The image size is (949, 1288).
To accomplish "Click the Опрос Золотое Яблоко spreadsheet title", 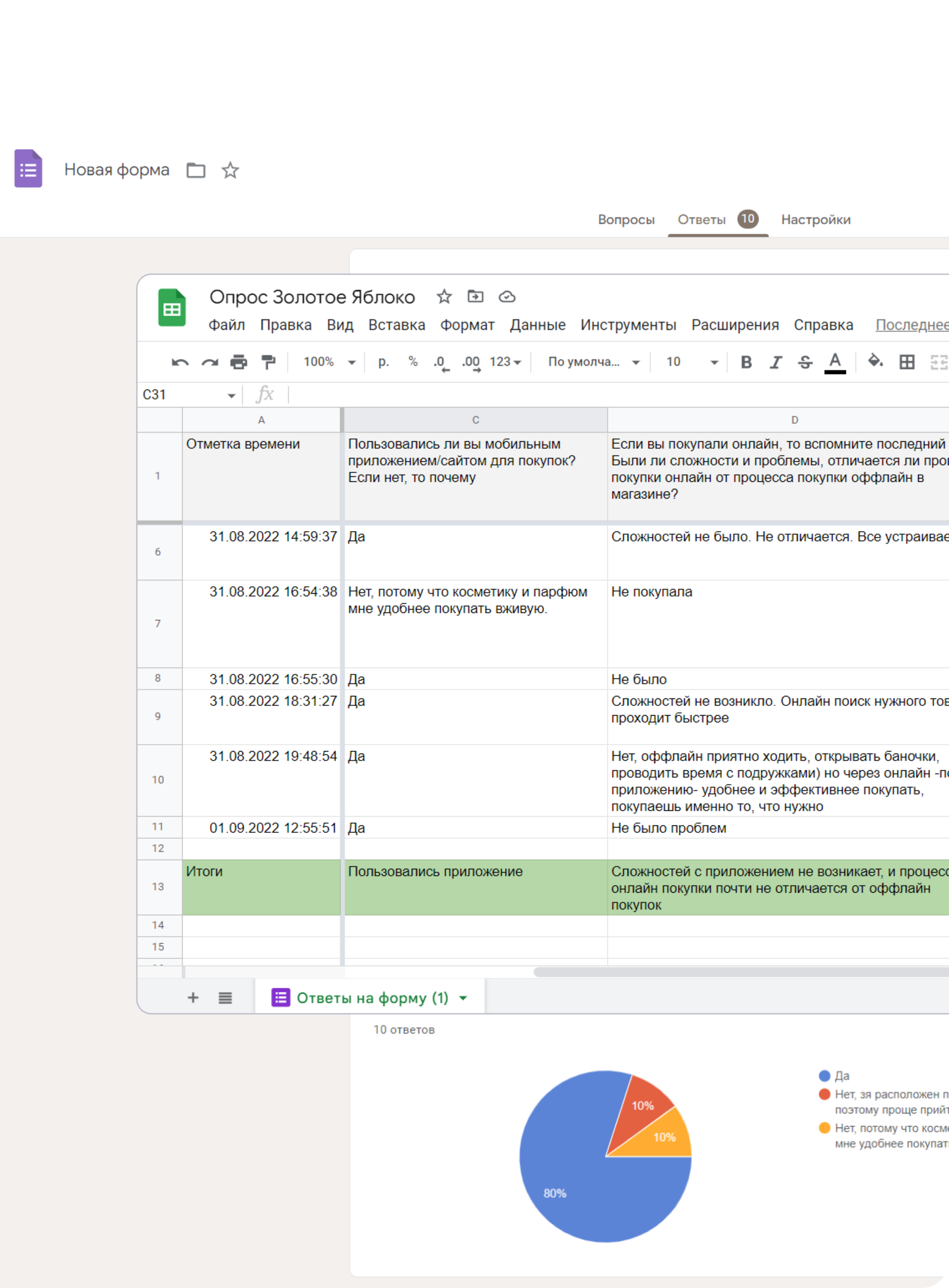I will 312,297.
